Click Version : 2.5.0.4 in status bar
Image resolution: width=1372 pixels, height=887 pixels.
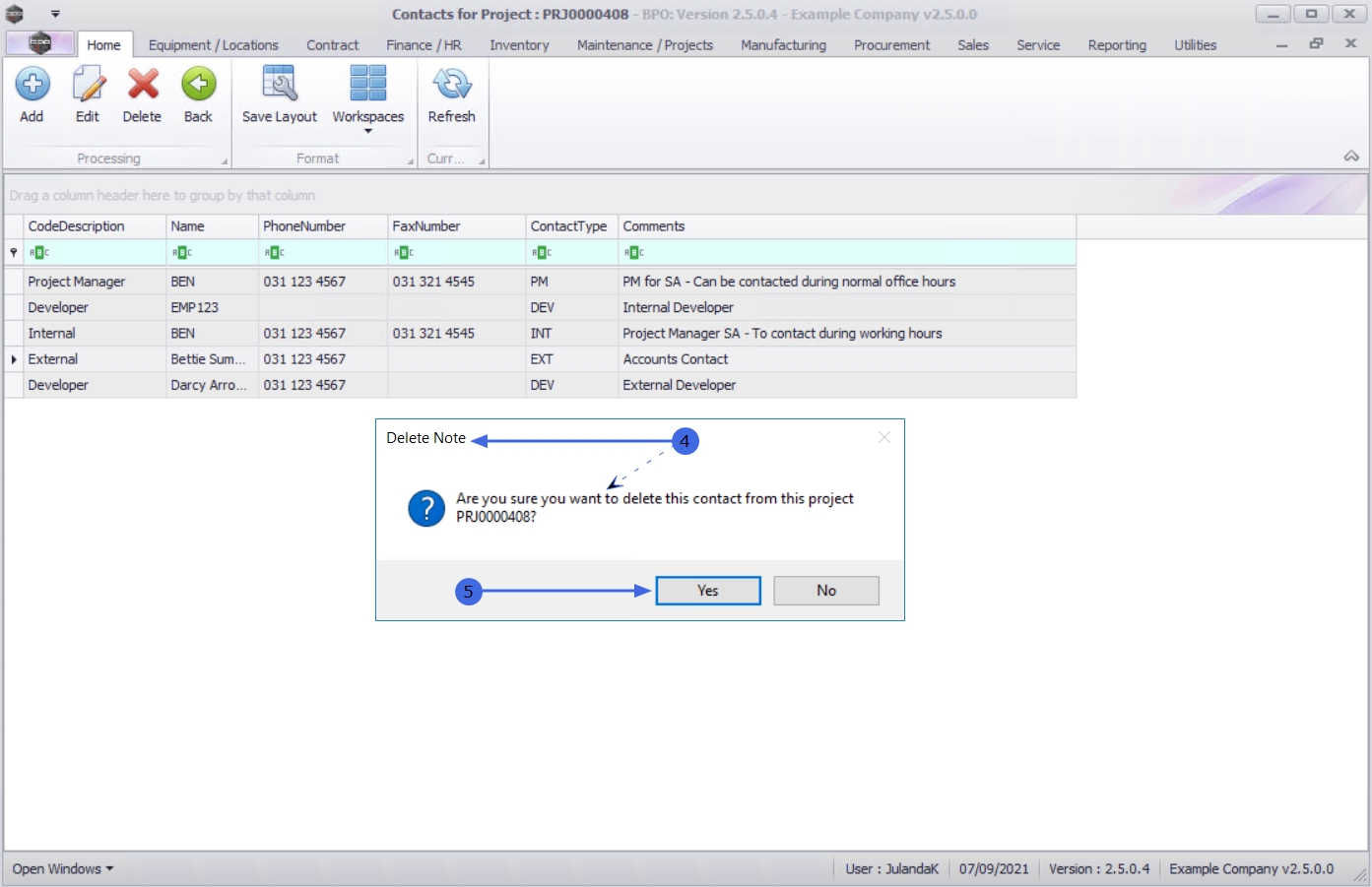coord(1099,869)
